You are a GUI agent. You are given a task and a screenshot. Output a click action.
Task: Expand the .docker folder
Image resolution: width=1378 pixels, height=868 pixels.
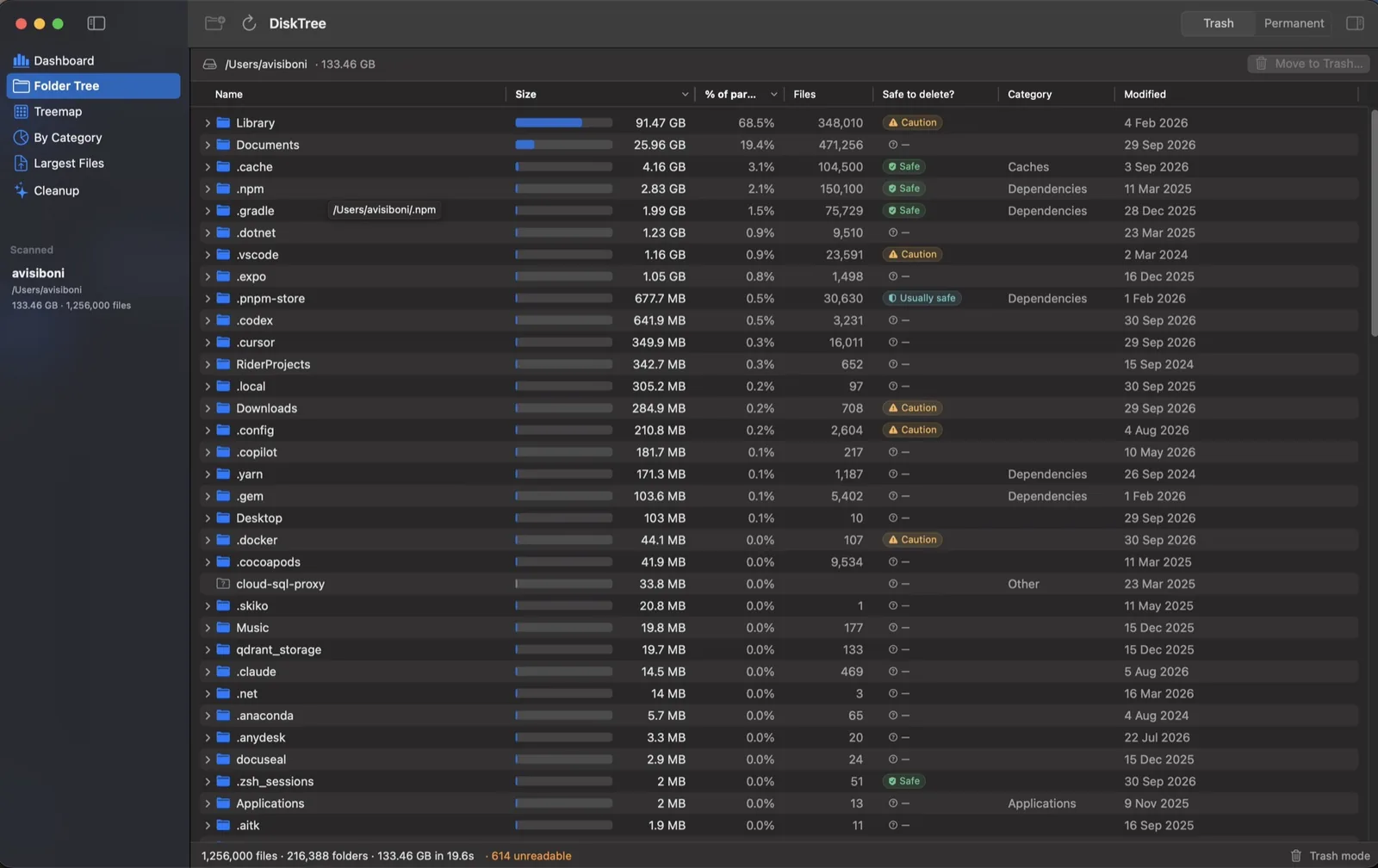(x=208, y=540)
